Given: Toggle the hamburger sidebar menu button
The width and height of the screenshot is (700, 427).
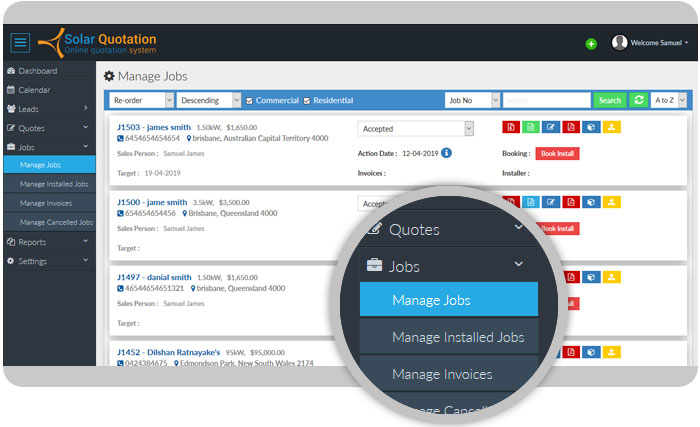Looking at the screenshot, I should tap(20, 42).
